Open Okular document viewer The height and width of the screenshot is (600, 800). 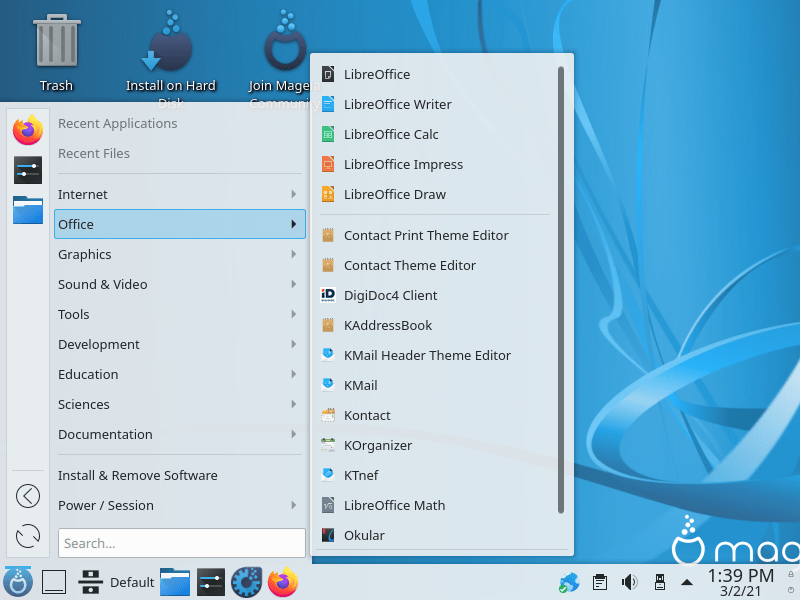435,536
